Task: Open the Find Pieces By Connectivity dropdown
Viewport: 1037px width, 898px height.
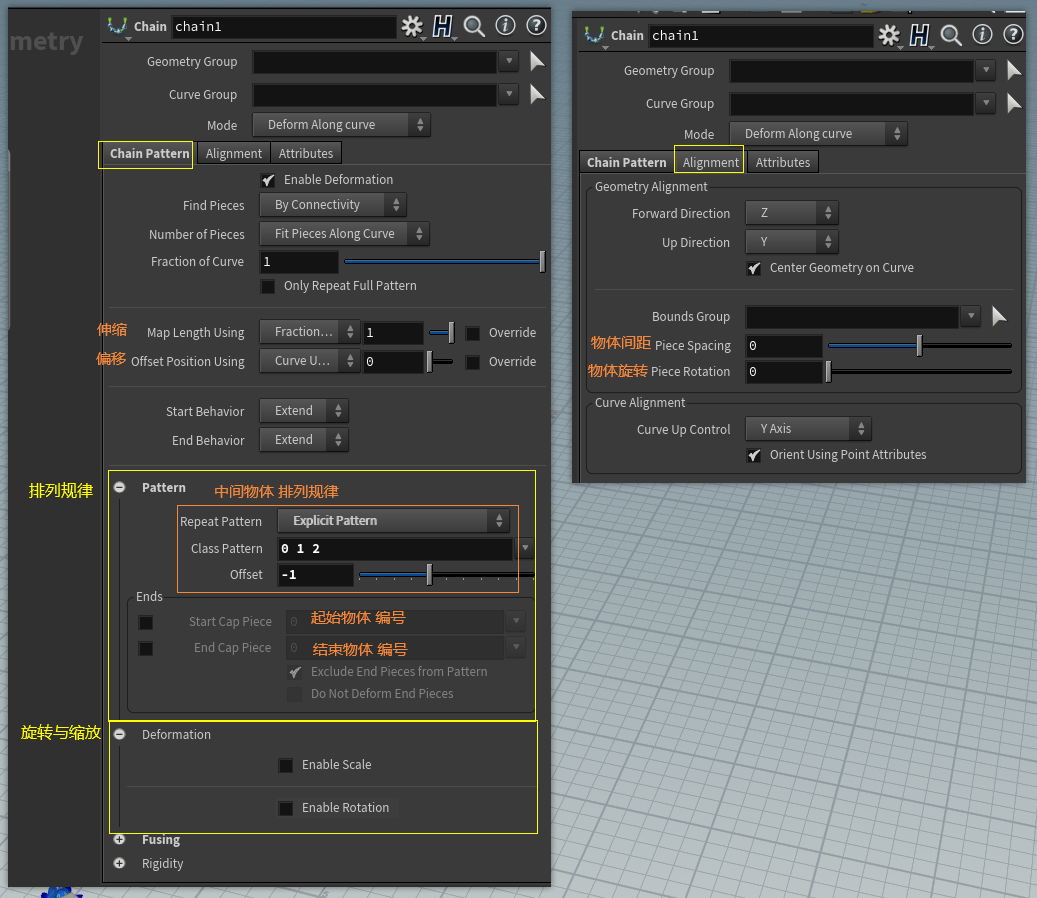Action: tap(333, 205)
